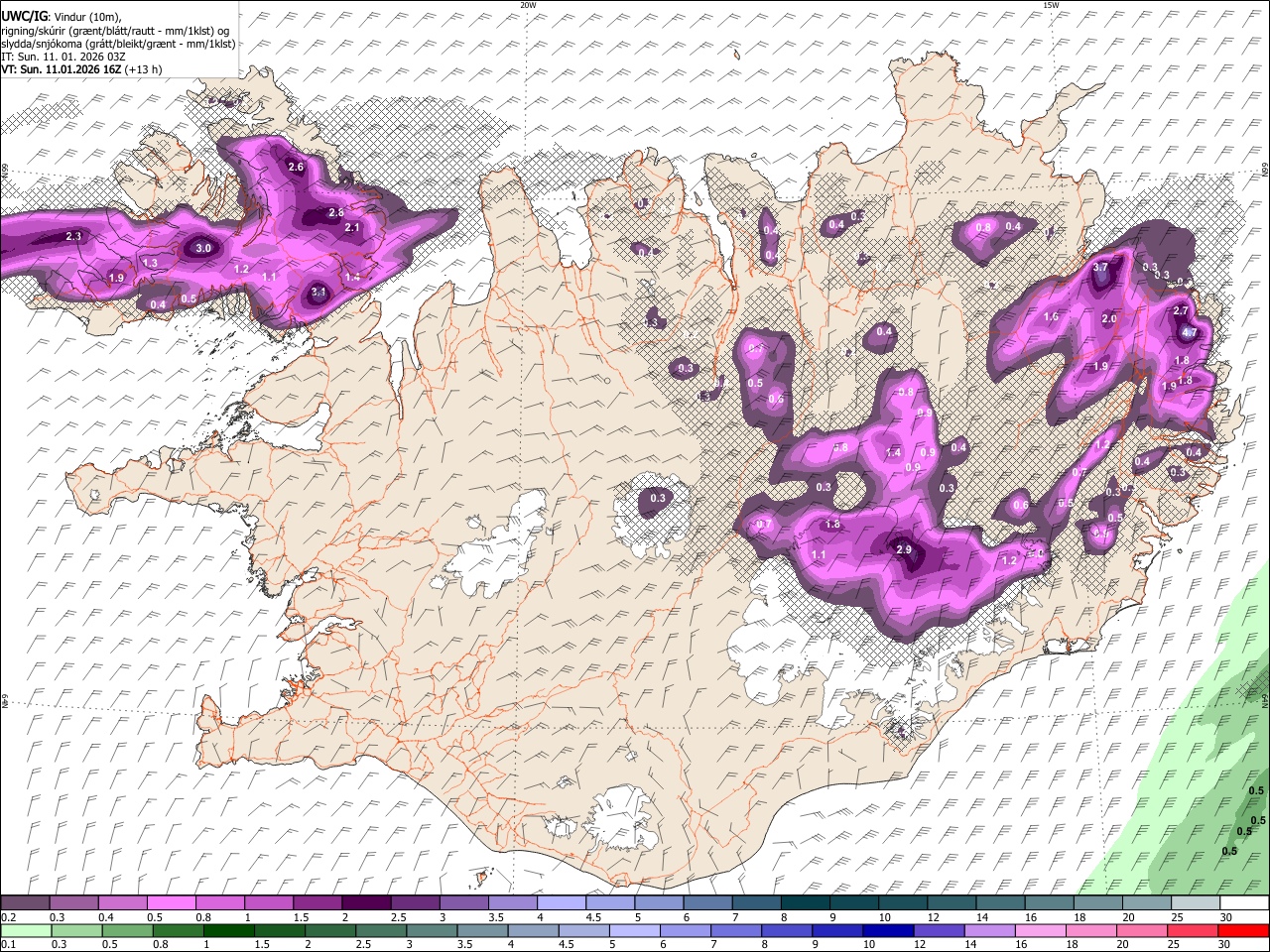The height and width of the screenshot is (952, 1270).
Task: Pick the crimson swatch labeled 25 in lower legend
Action: pos(1193,930)
